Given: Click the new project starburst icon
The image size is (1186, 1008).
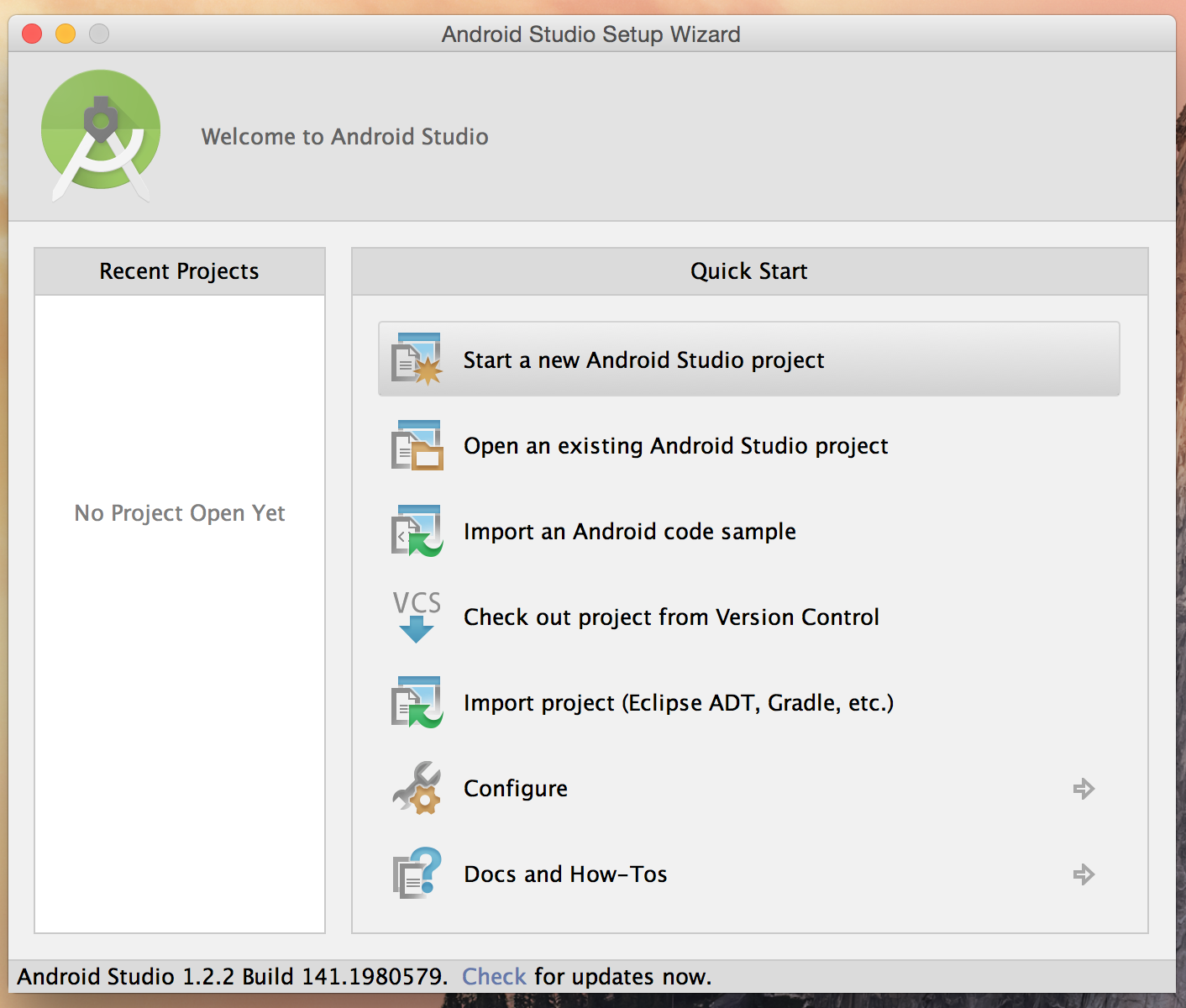Looking at the screenshot, I should [417, 360].
